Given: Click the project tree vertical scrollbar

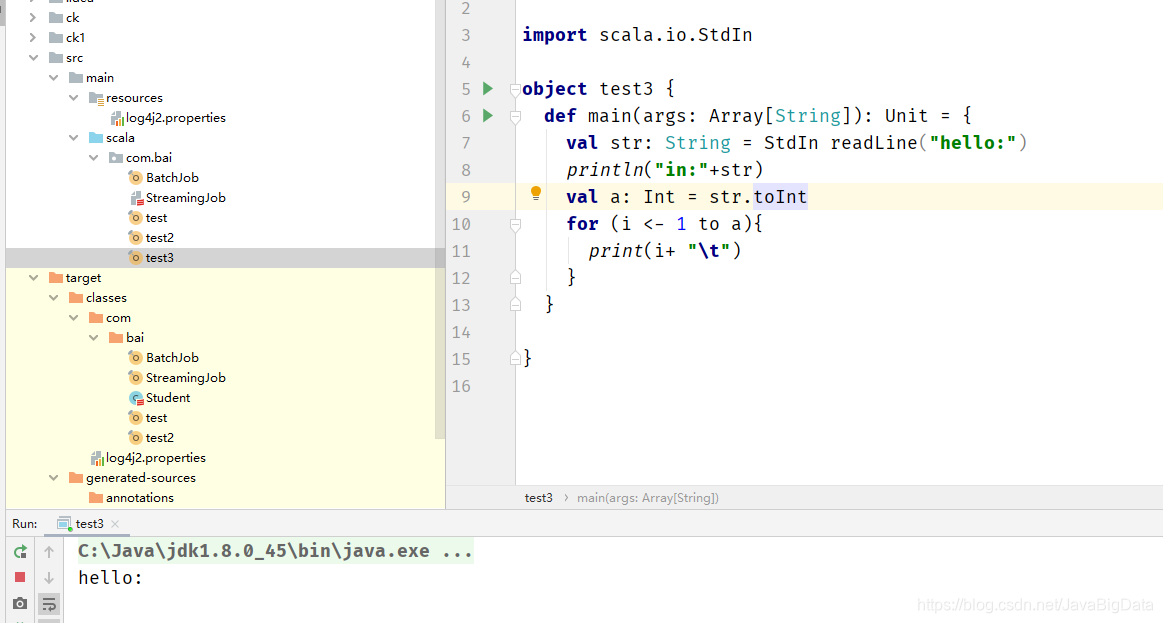Looking at the screenshot, I should click(x=440, y=222).
